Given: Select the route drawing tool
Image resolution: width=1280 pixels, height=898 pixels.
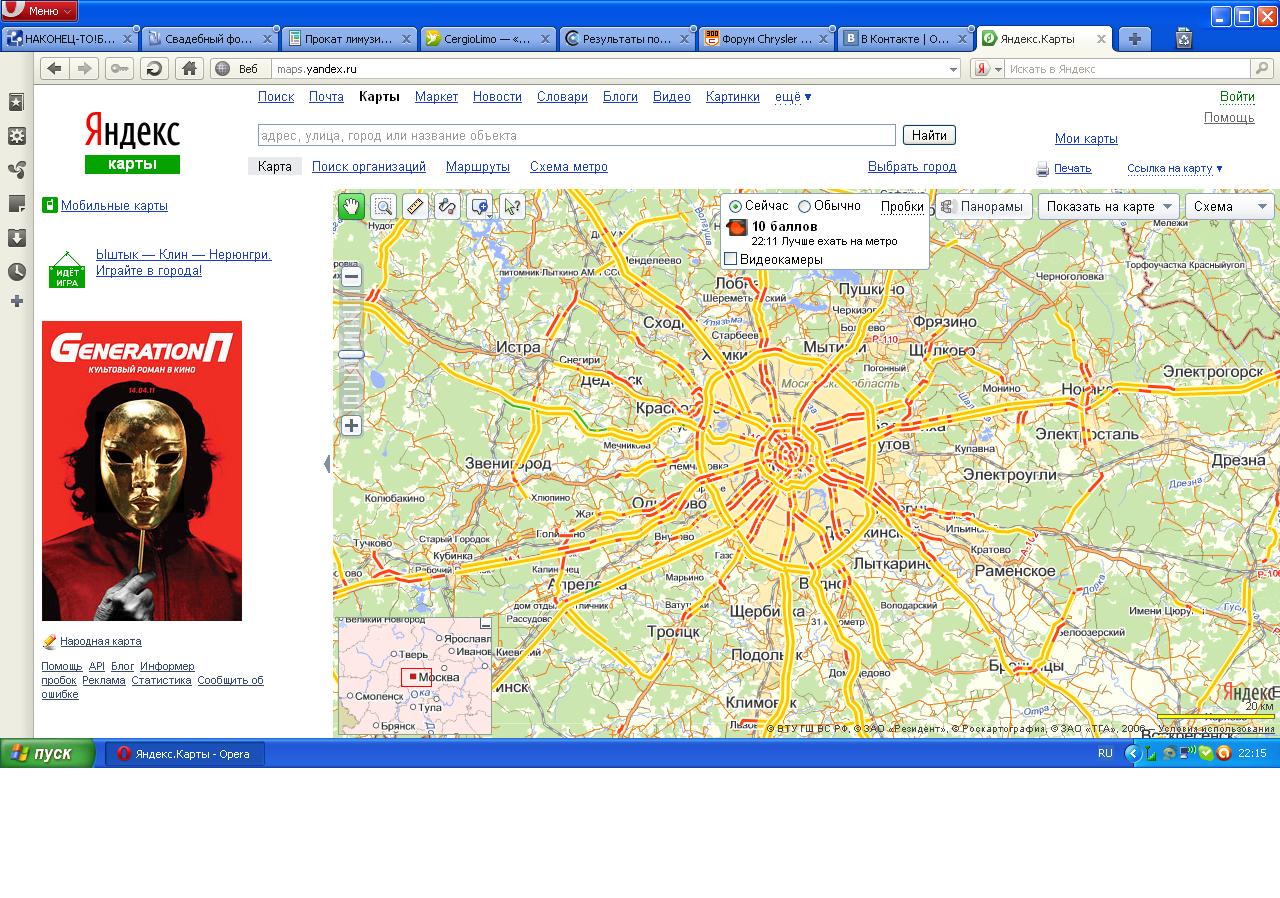Looking at the screenshot, I should (447, 206).
